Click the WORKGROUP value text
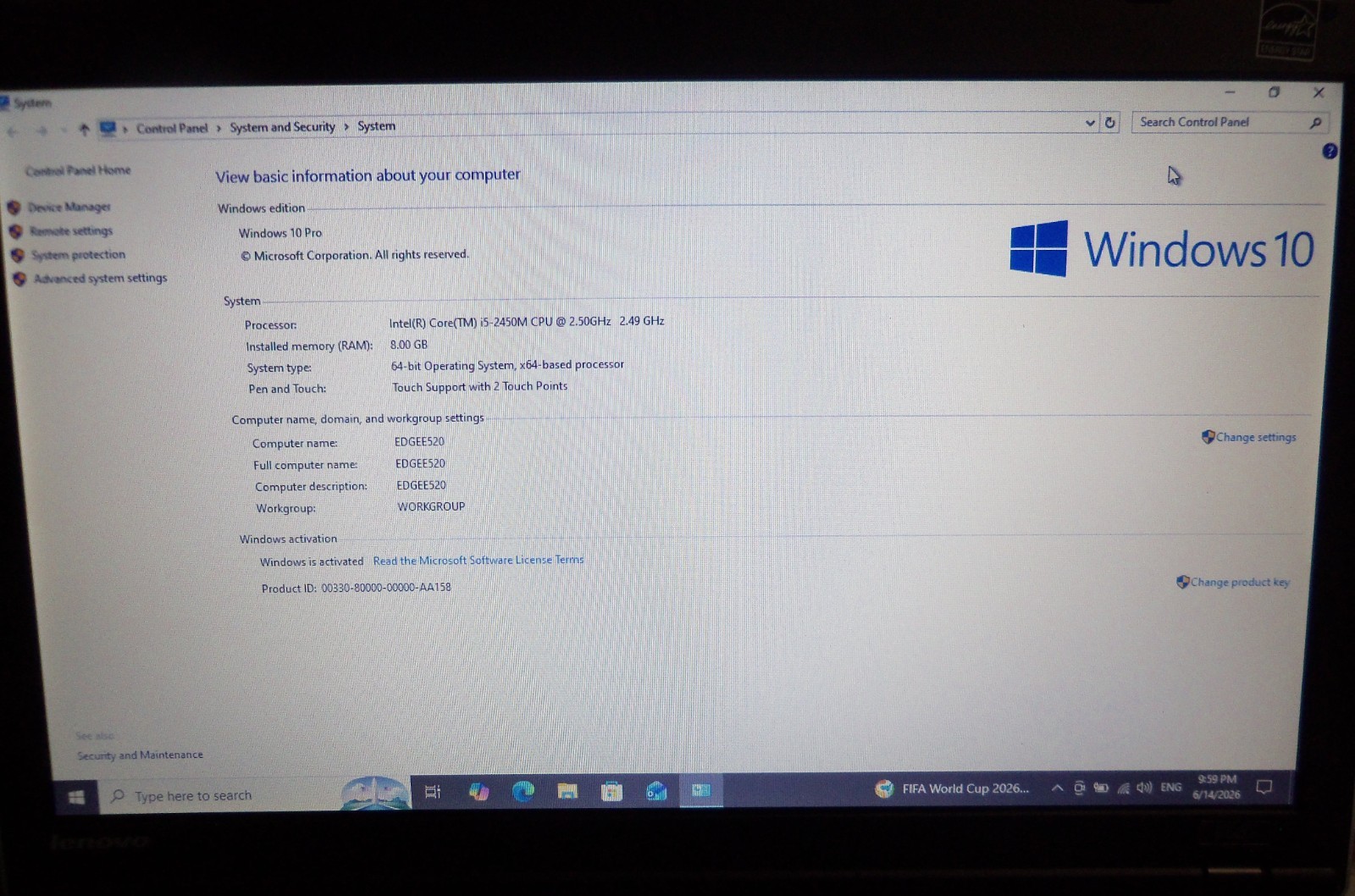The width and height of the screenshot is (1355, 896). [431, 506]
